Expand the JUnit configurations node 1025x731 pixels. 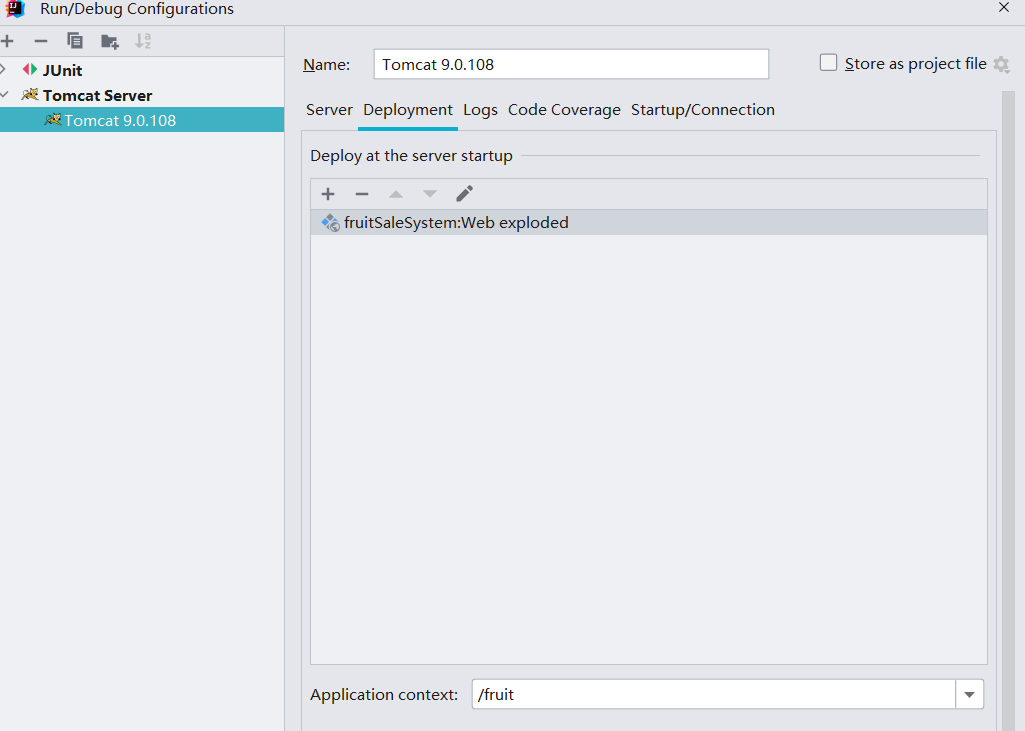4,70
